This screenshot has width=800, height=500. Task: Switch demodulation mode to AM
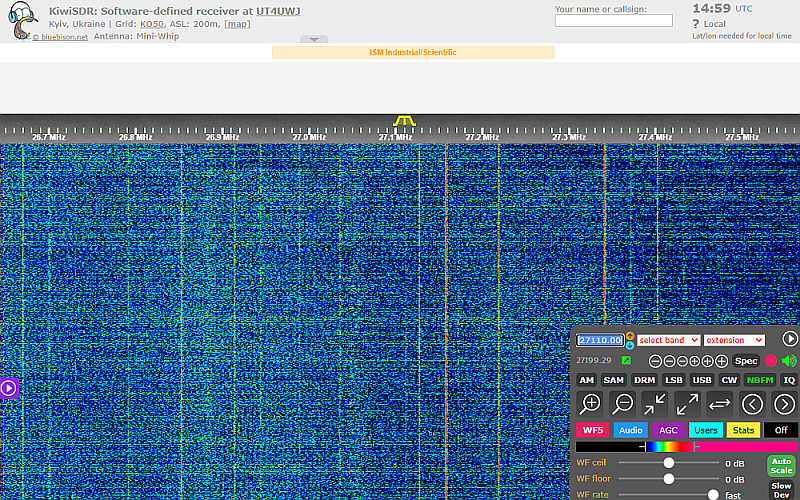coord(586,380)
